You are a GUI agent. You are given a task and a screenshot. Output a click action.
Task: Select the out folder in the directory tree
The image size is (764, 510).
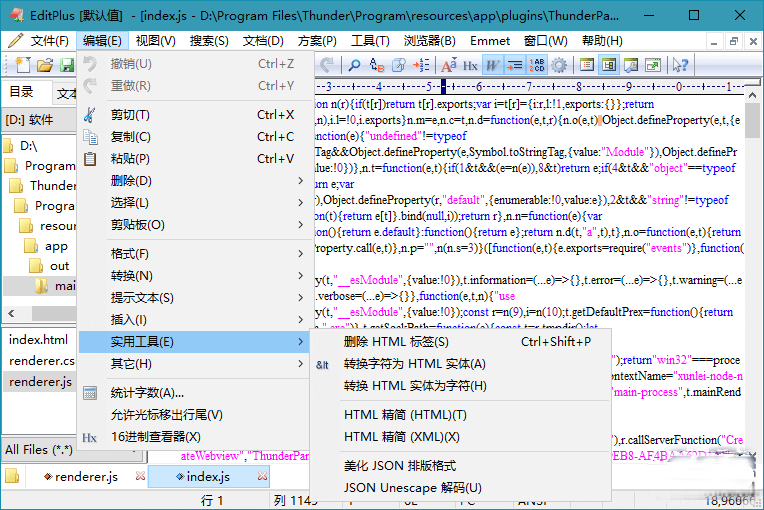pyautogui.click(x=59, y=266)
